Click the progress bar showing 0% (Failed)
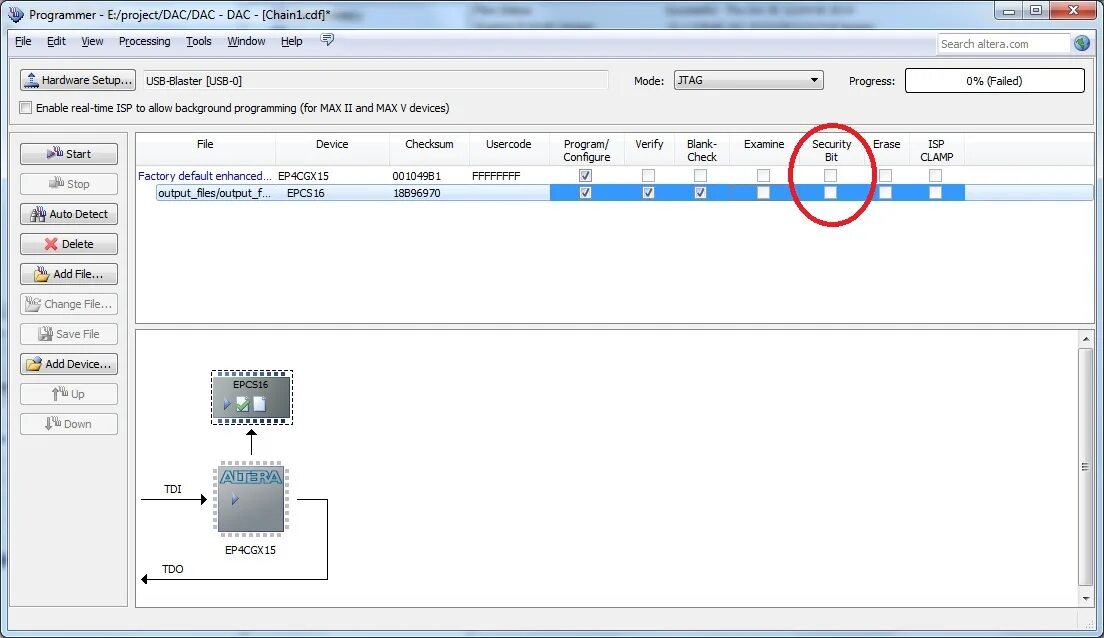 coord(994,80)
